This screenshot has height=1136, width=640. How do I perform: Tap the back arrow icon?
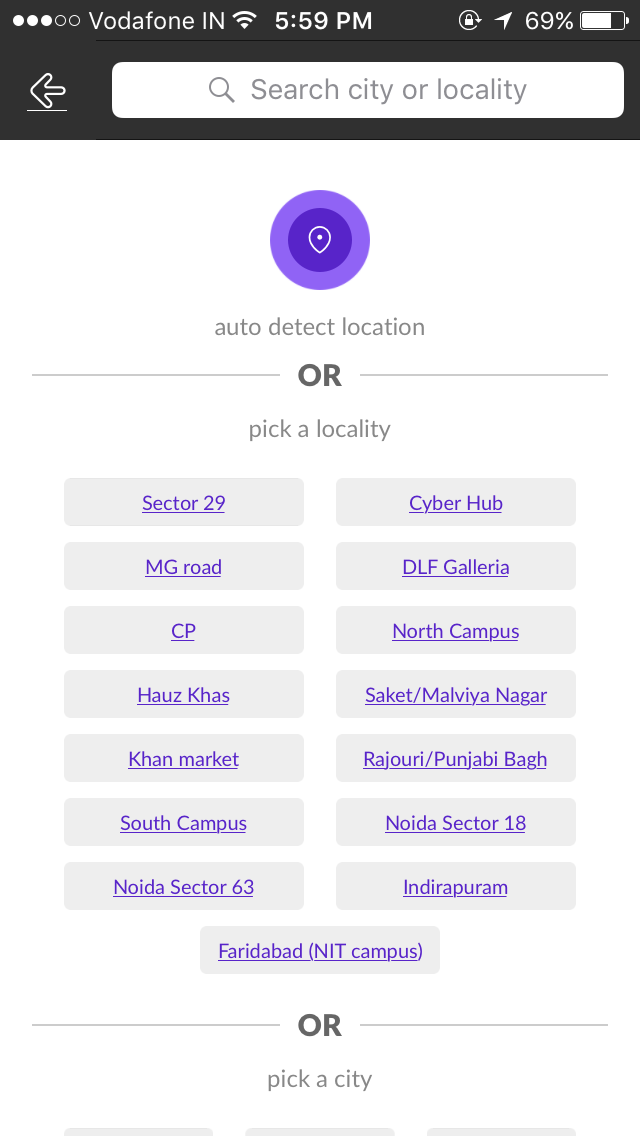pos(47,91)
